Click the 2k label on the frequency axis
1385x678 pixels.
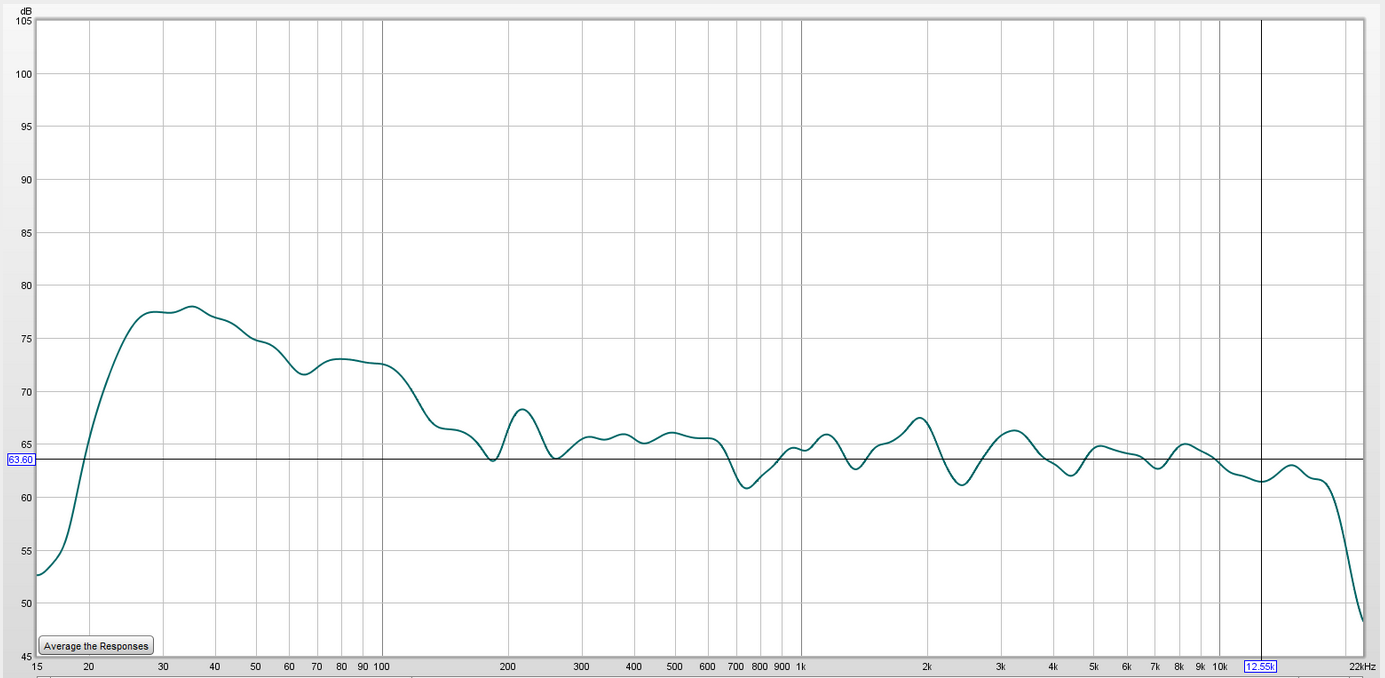927,666
